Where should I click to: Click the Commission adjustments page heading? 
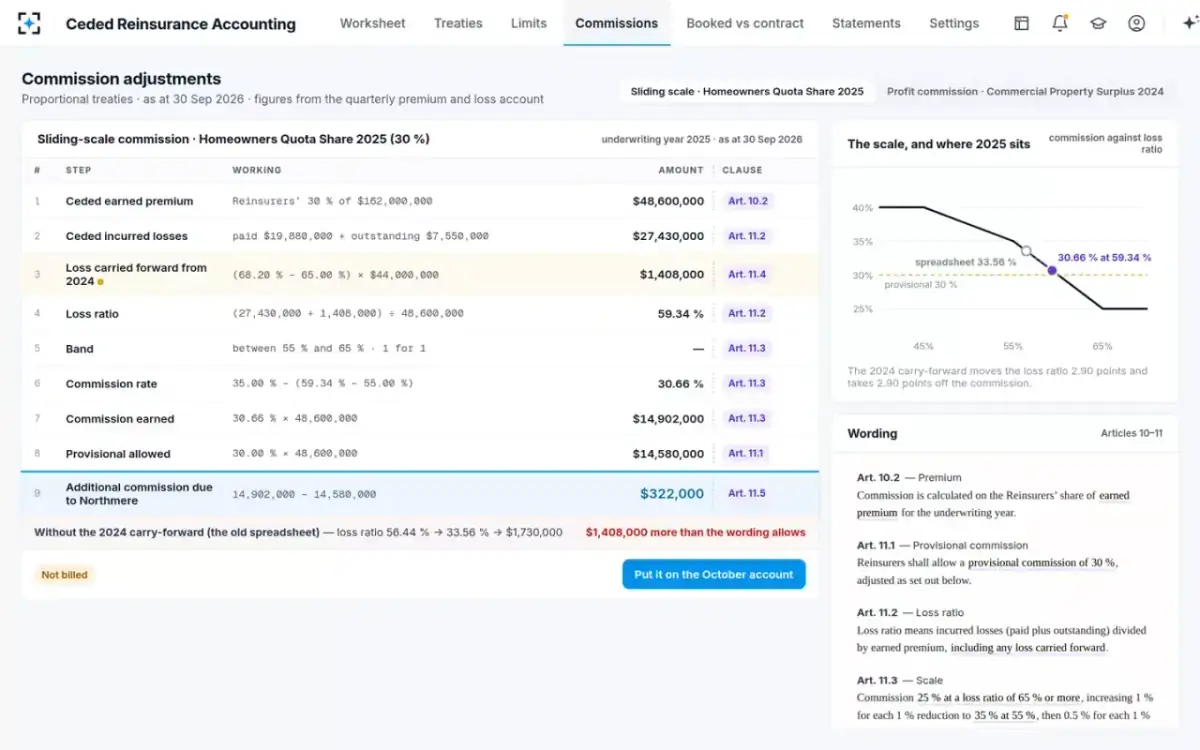(121, 79)
